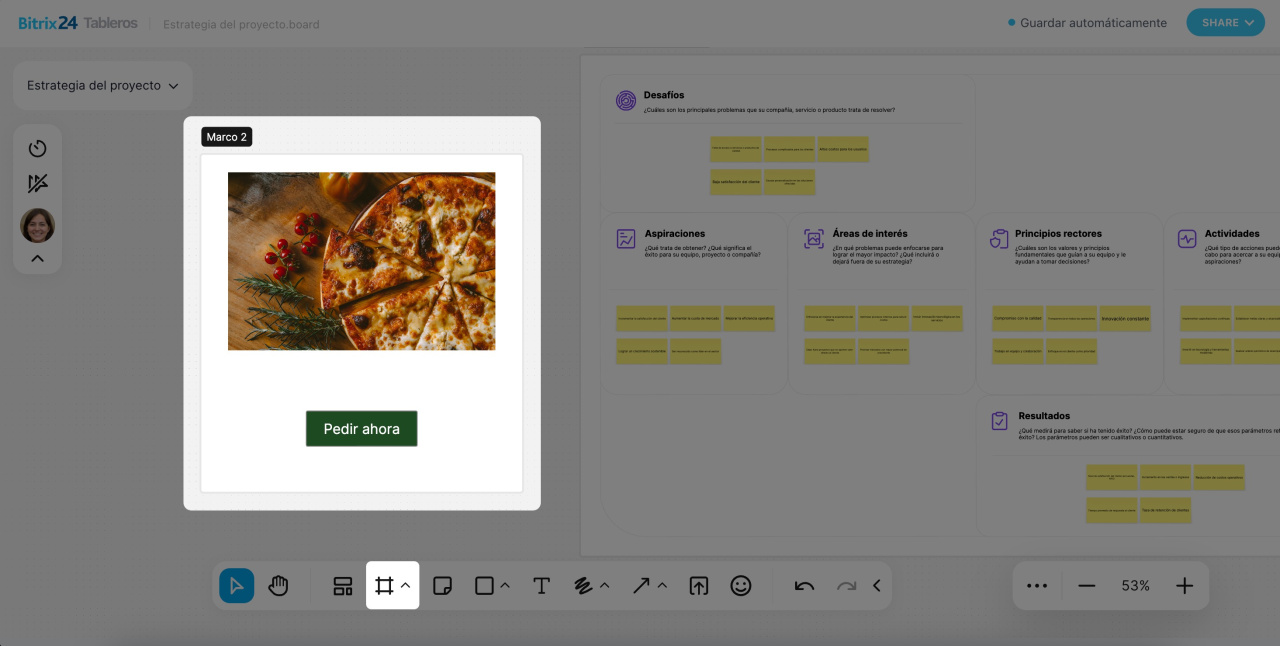1280x646 pixels.
Task: Open pen tool options chevron
Action: tap(604, 586)
